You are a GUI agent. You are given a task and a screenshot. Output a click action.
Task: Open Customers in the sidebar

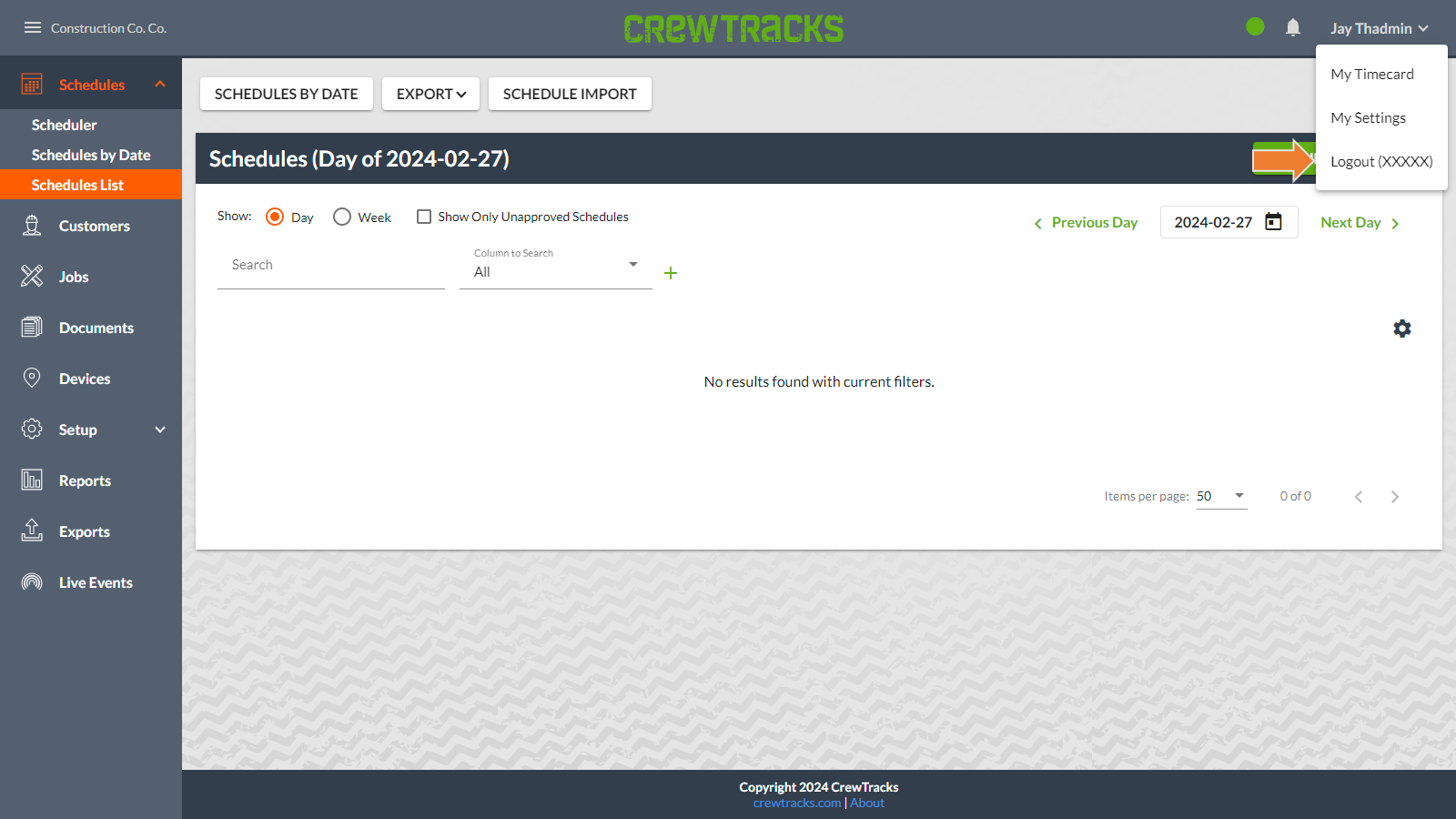tap(95, 226)
